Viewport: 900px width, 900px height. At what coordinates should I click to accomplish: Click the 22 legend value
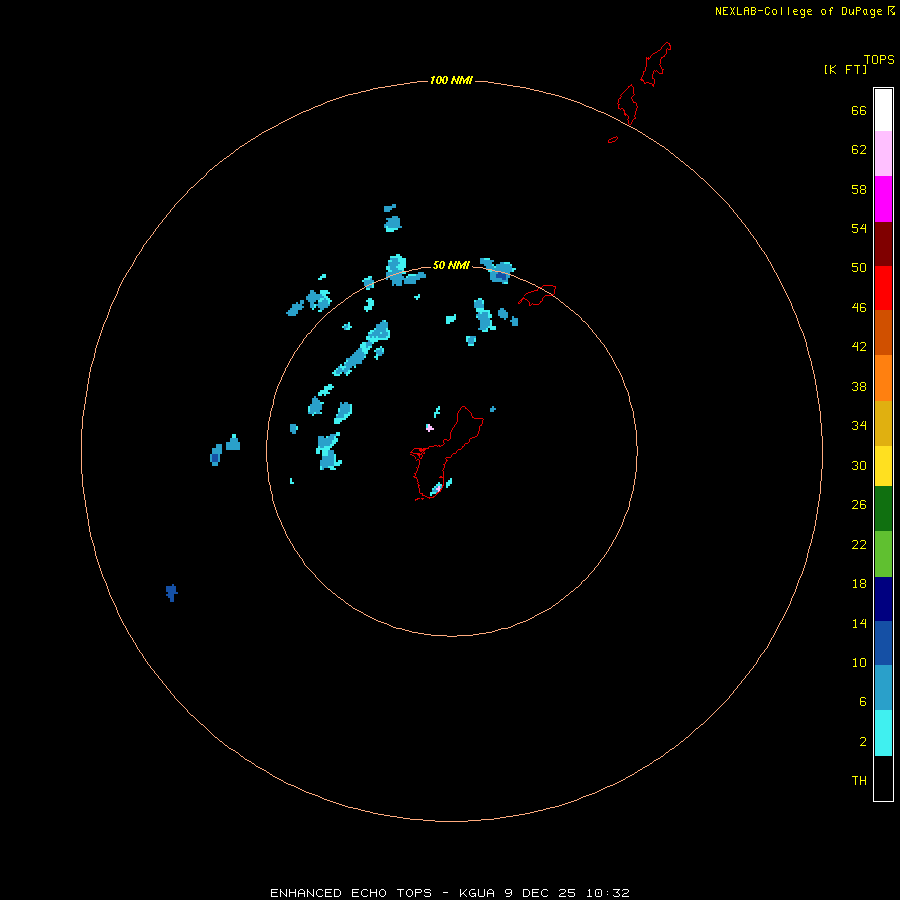[x=859, y=545]
